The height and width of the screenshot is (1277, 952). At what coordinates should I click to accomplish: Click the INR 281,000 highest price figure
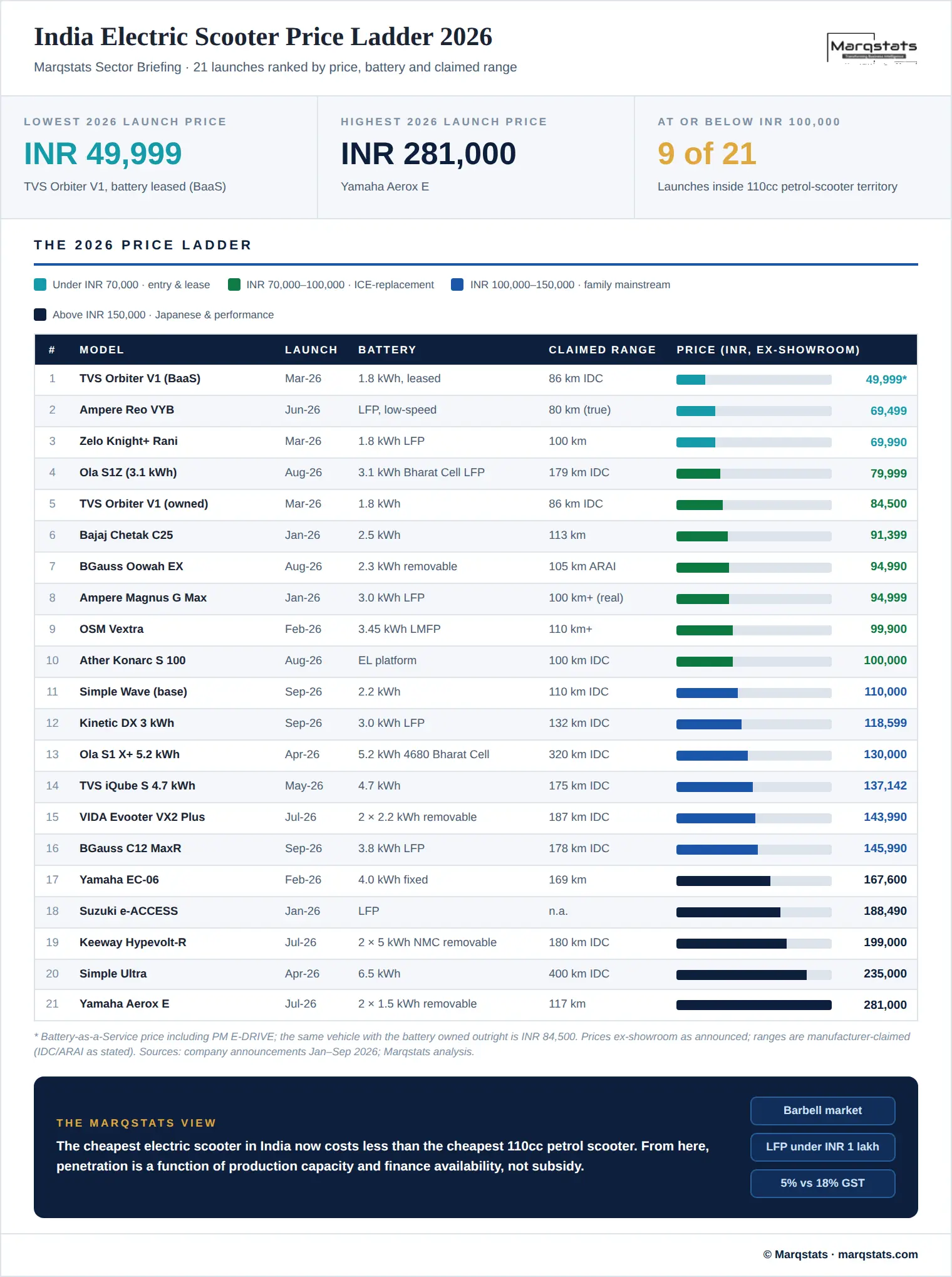[x=428, y=154]
